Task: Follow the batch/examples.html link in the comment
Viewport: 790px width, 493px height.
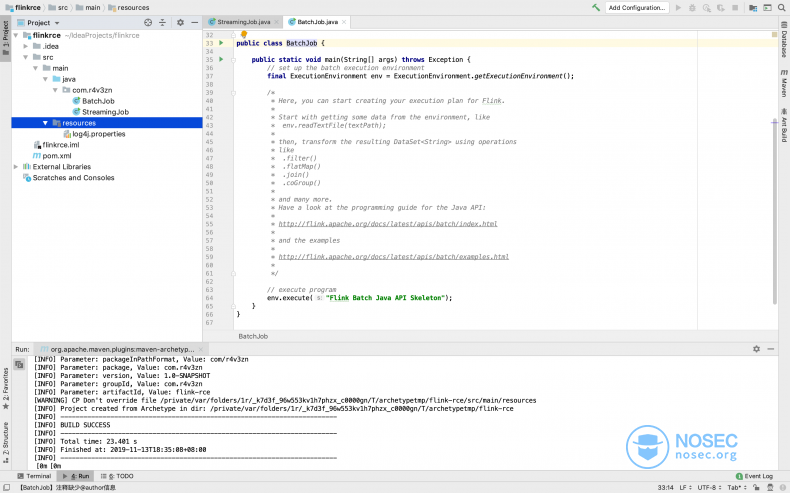Action: [x=393, y=257]
